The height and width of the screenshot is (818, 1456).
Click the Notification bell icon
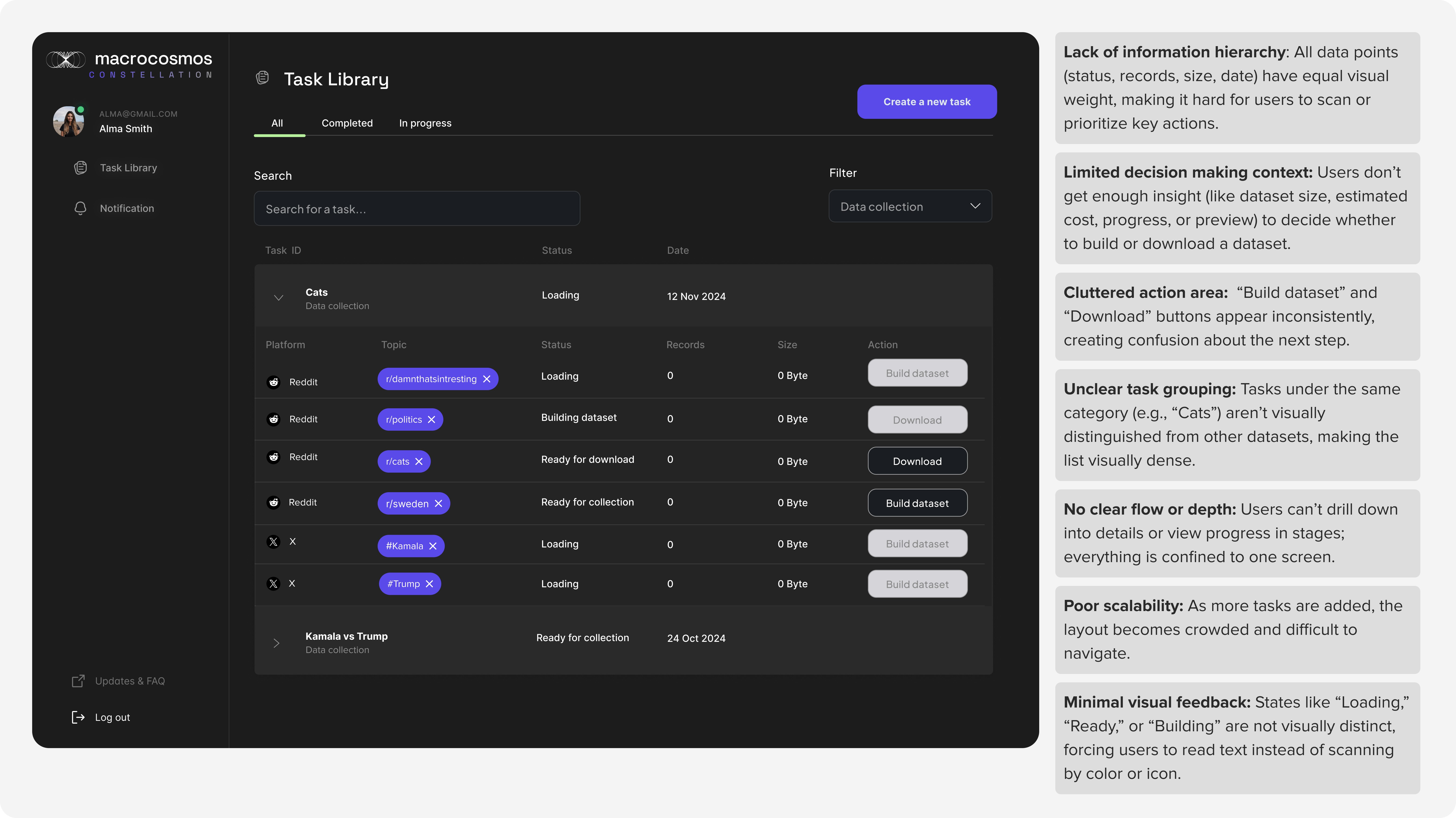pos(80,208)
